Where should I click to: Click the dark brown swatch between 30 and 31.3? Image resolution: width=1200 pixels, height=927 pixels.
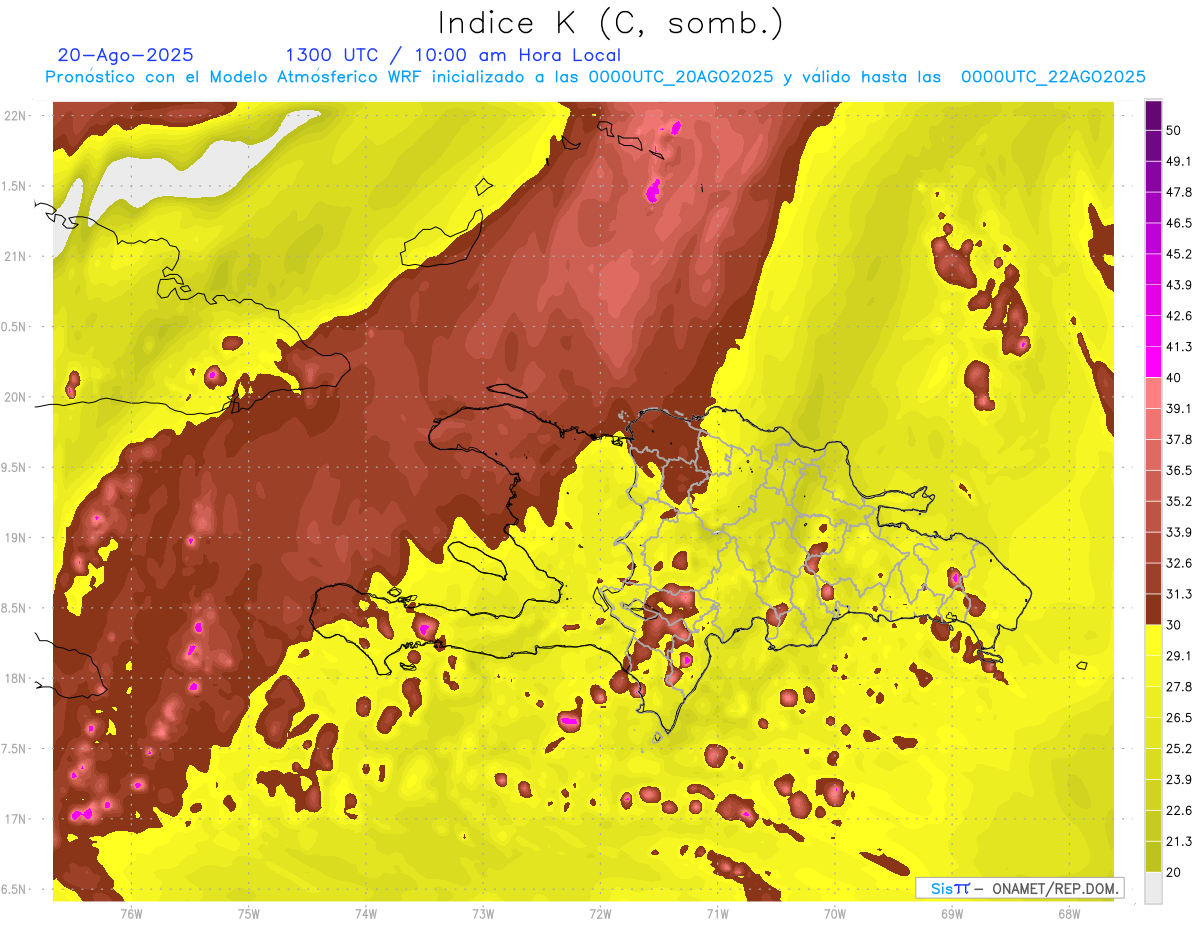[x=1153, y=610]
